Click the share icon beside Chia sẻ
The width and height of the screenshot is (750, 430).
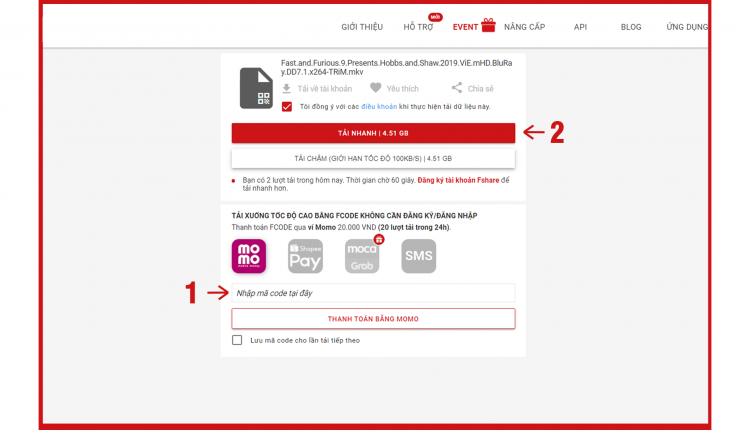pyautogui.click(x=457, y=88)
